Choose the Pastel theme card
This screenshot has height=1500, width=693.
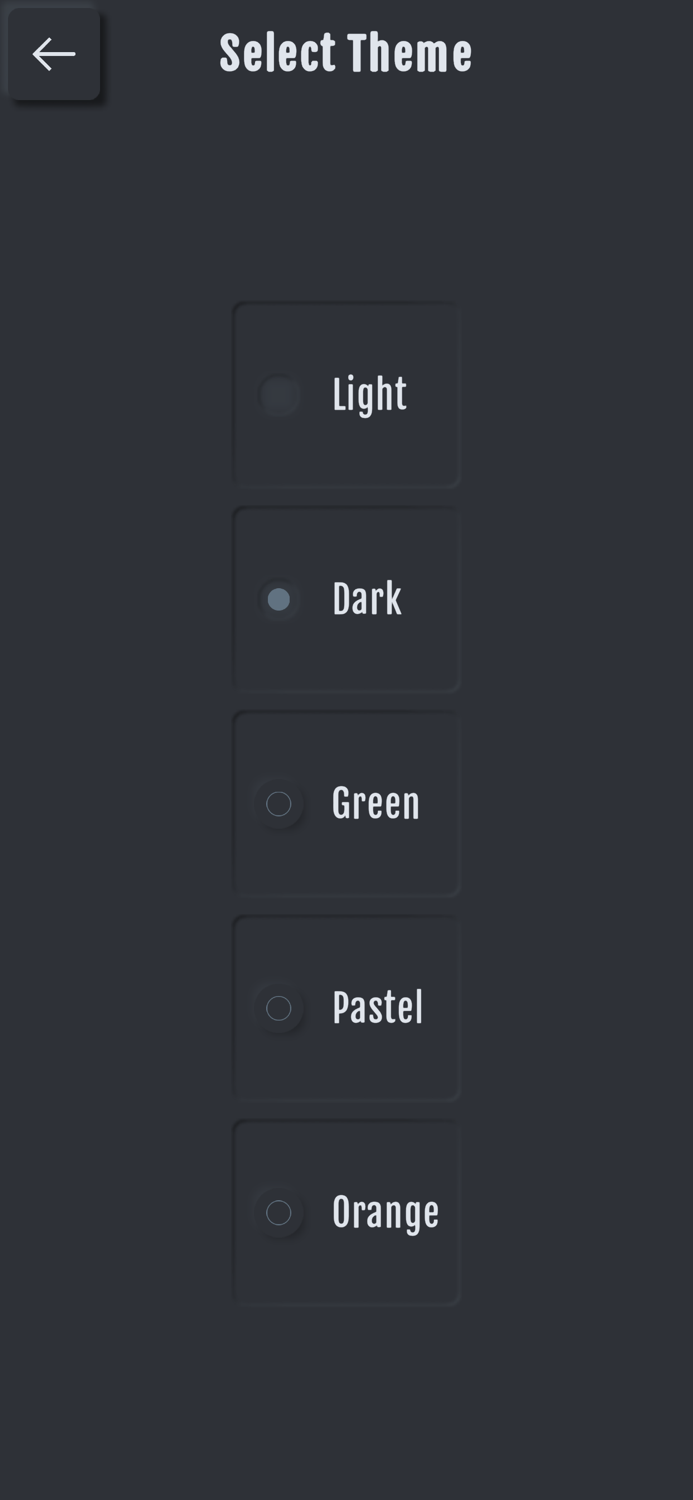[x=346, y=1008]
